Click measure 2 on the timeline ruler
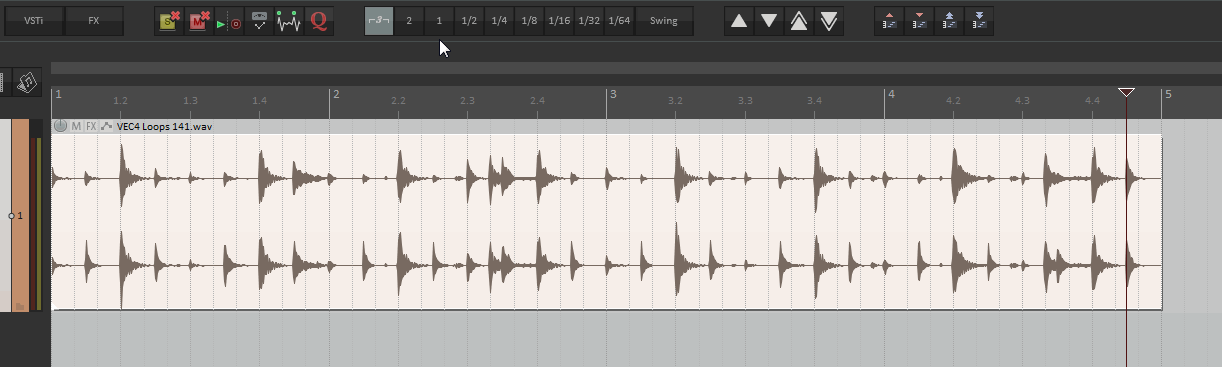Viewport: 1222px width, 367px height. coord(336,94)
